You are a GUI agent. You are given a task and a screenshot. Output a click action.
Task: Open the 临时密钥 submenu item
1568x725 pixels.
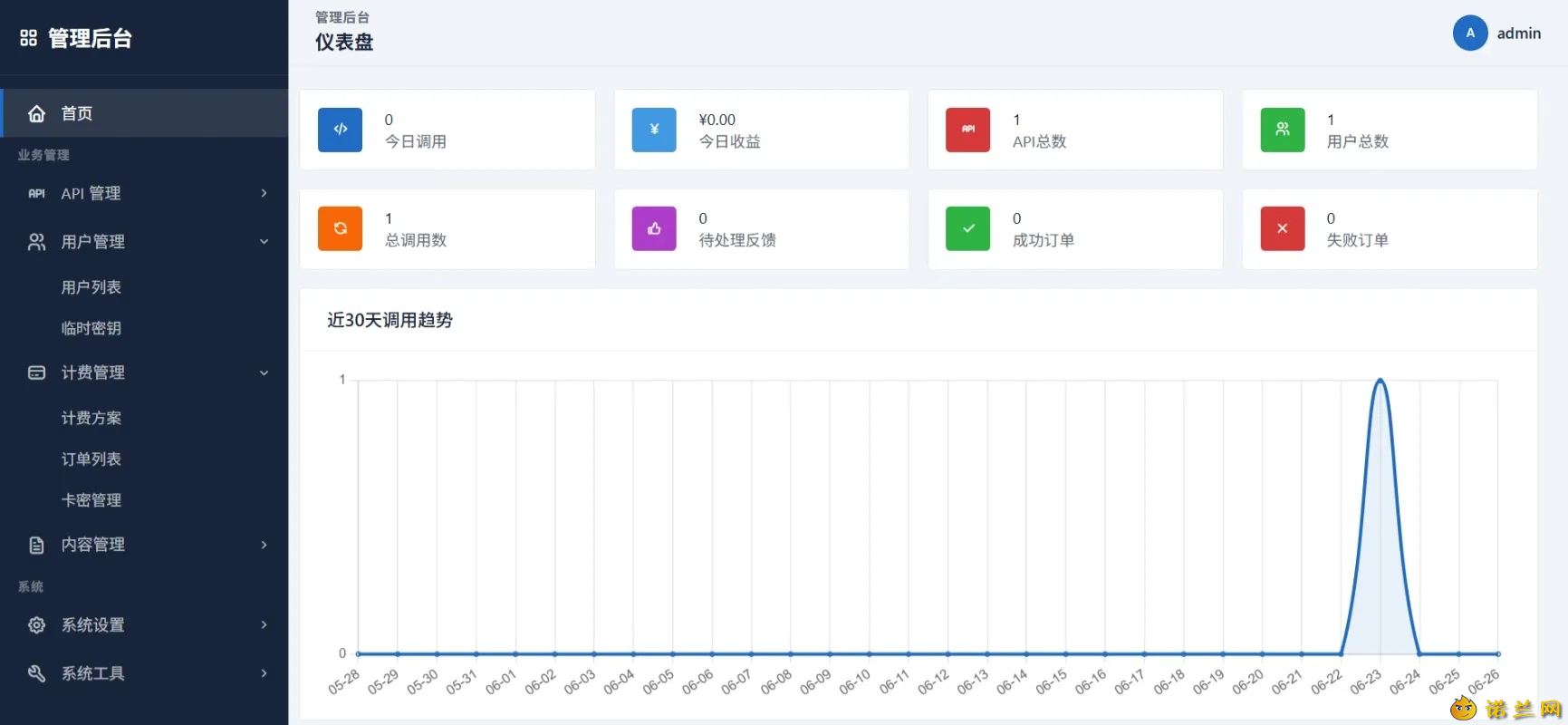pos(91,328)
